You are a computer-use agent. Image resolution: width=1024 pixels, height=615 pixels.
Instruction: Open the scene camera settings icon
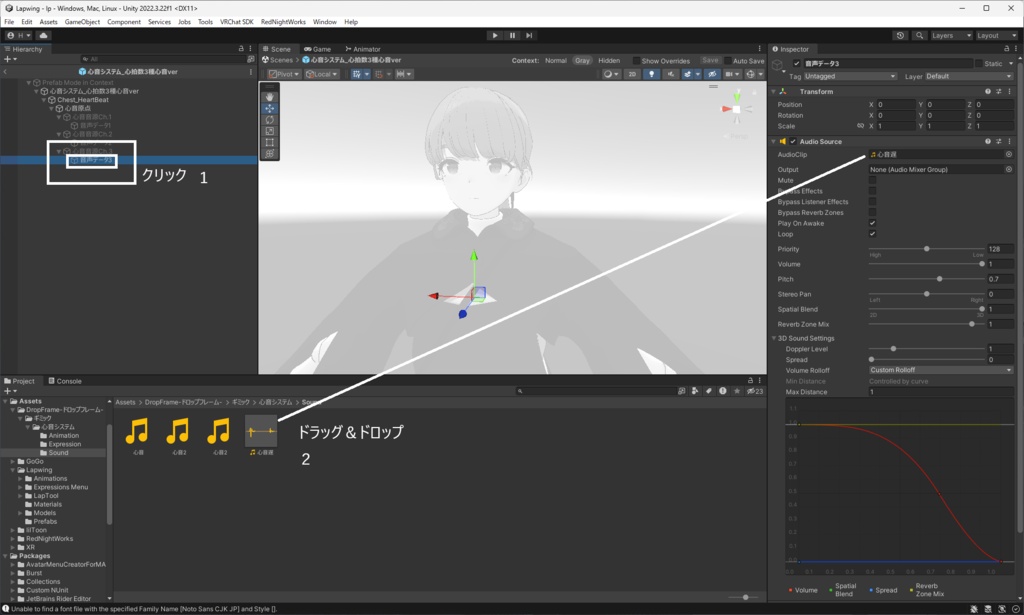pos(731,74)
